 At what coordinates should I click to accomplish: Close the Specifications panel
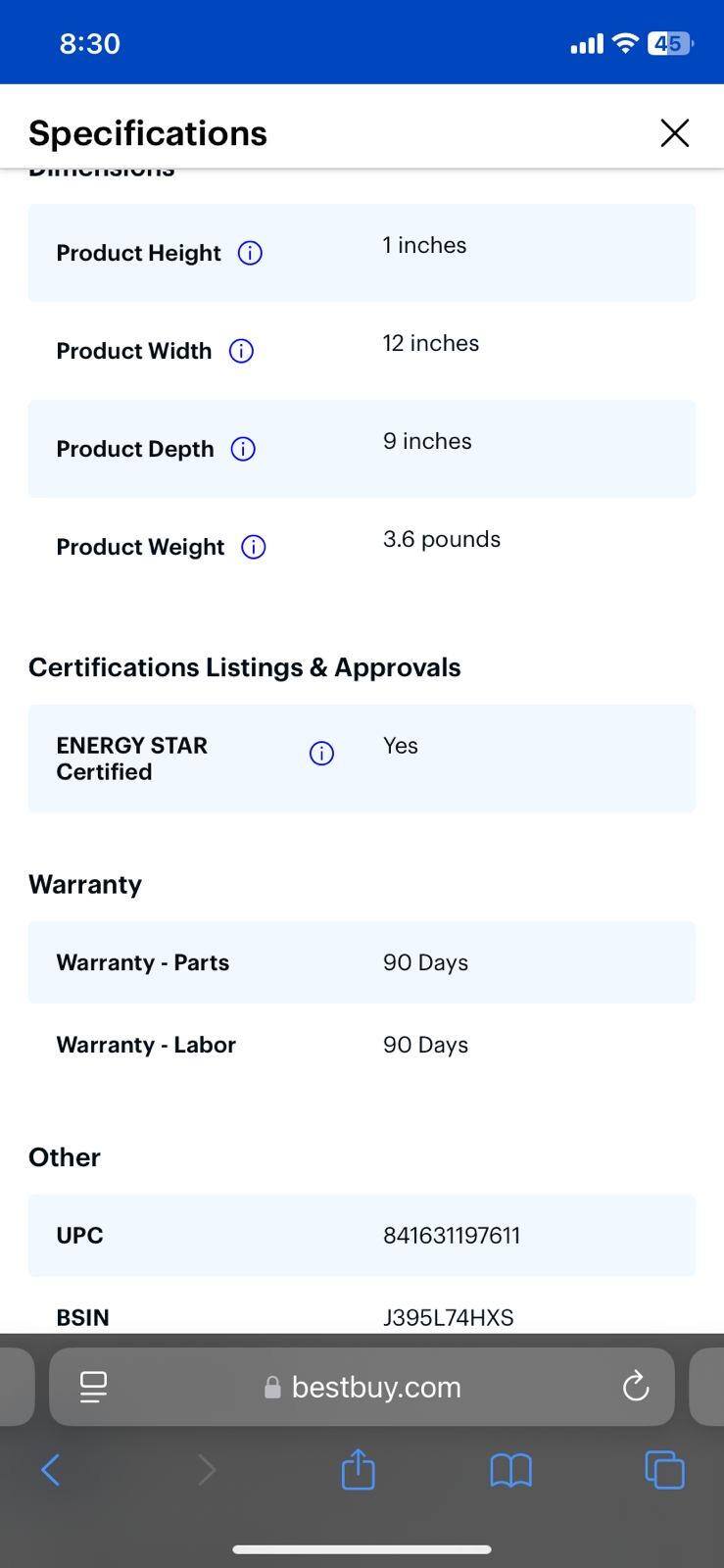tap(674, 133)
